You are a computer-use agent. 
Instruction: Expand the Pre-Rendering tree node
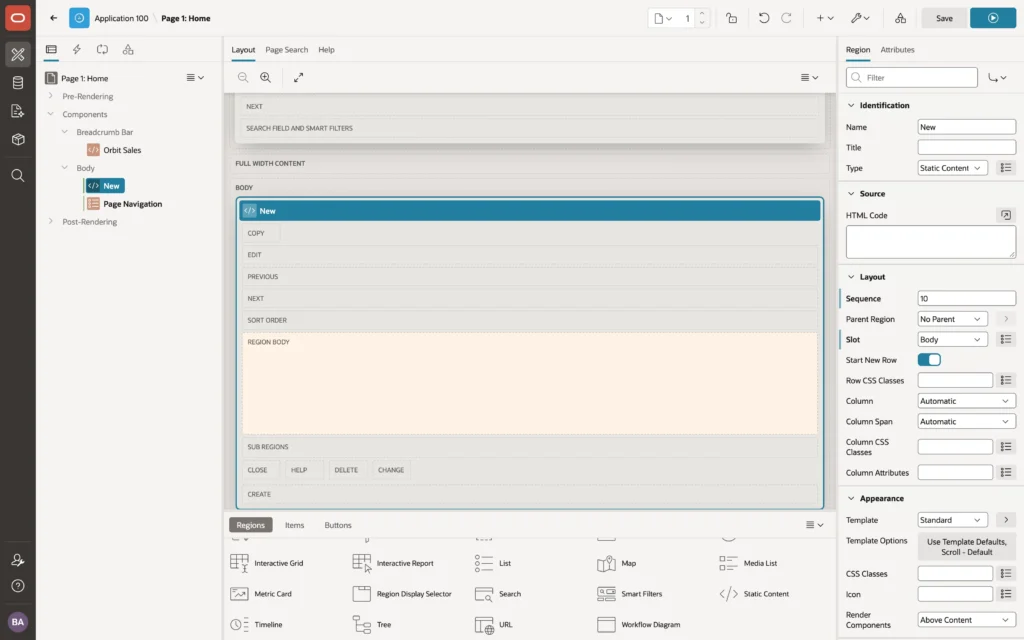(50, 96)
